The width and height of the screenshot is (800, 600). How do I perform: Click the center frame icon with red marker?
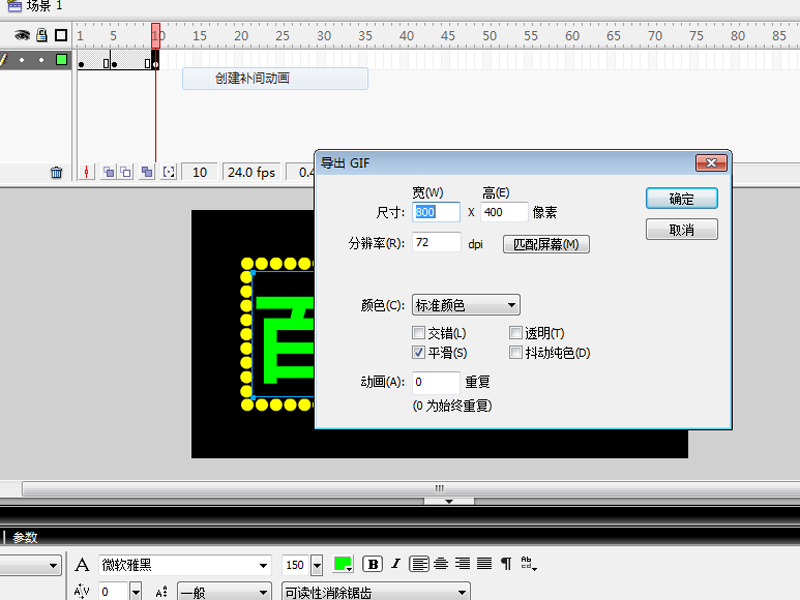86,172
